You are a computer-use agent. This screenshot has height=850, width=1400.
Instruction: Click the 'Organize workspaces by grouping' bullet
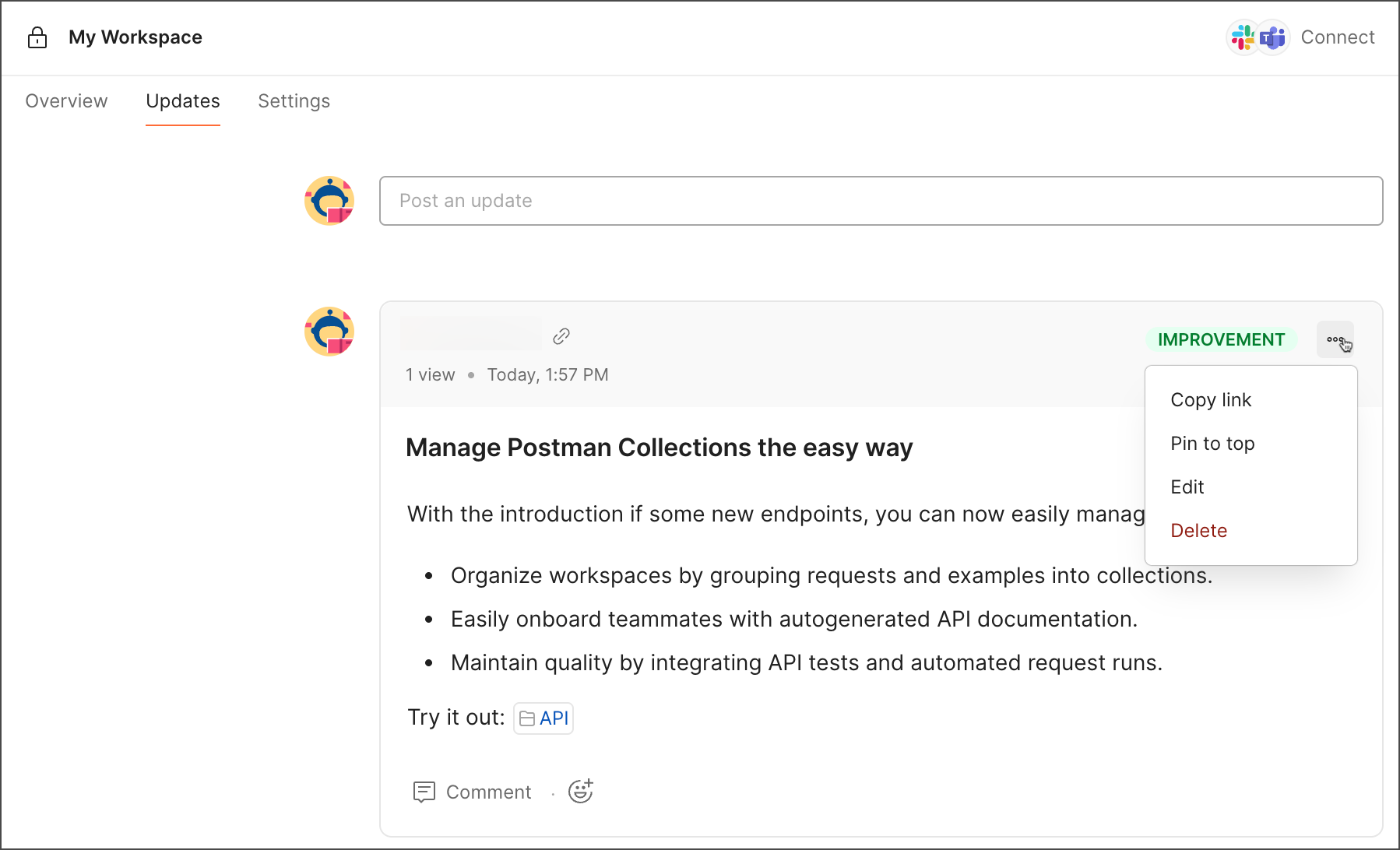coord(832,575)
